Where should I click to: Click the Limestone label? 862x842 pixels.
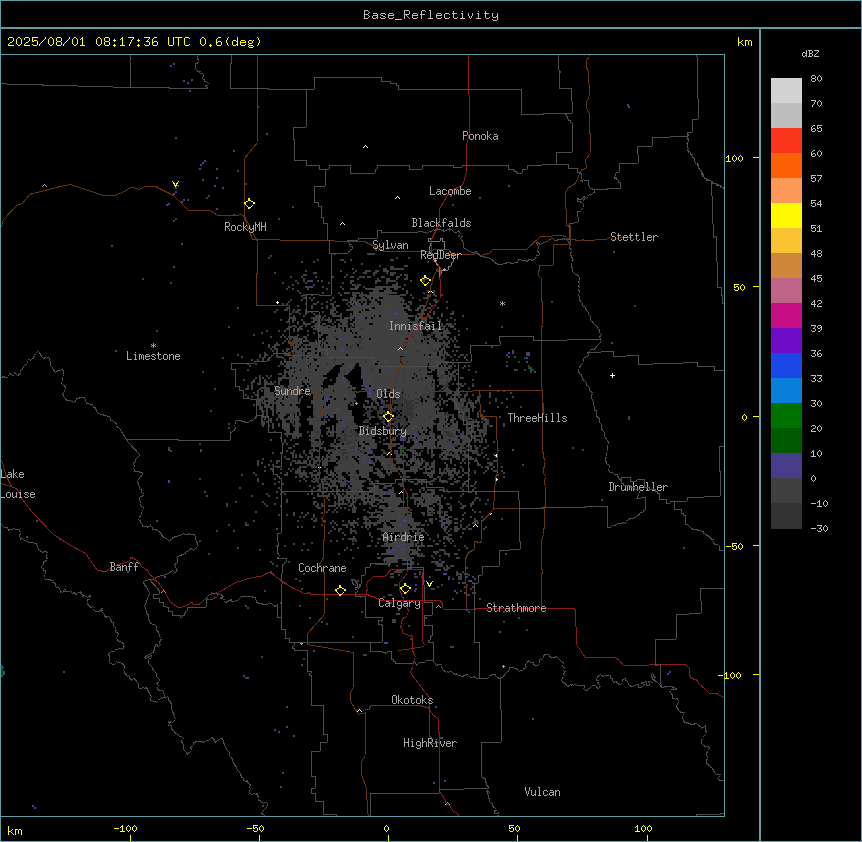click(153, 356)
